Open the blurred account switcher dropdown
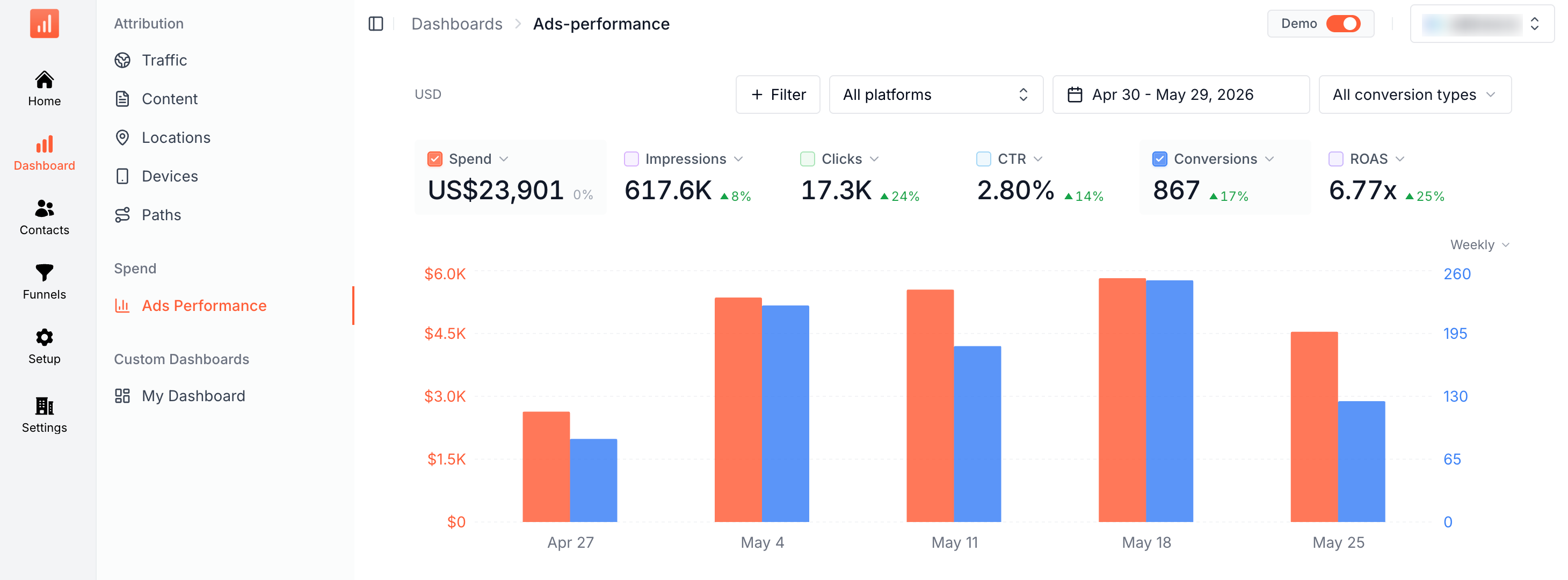This screenshot has width=1568, height=580. [1482, 24]
